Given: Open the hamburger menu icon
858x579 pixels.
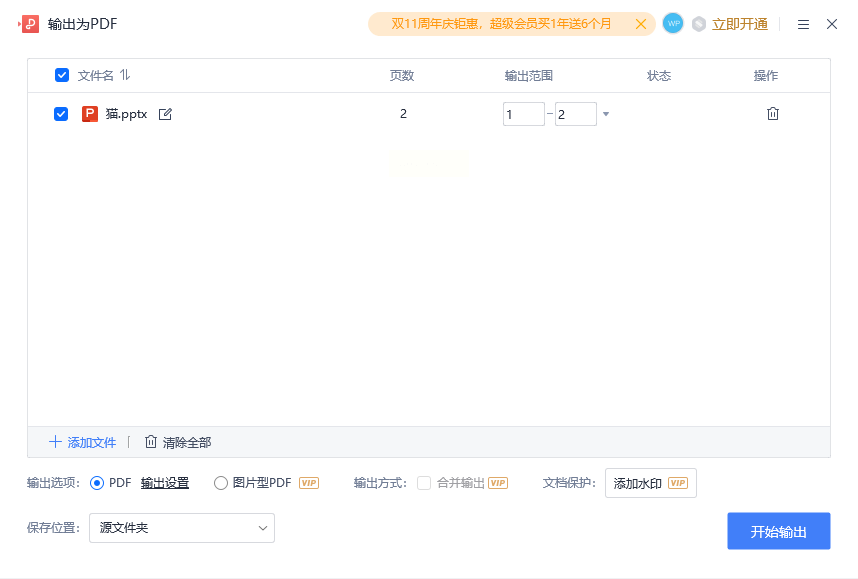Looking at the screenshot, I should (803, 25).
